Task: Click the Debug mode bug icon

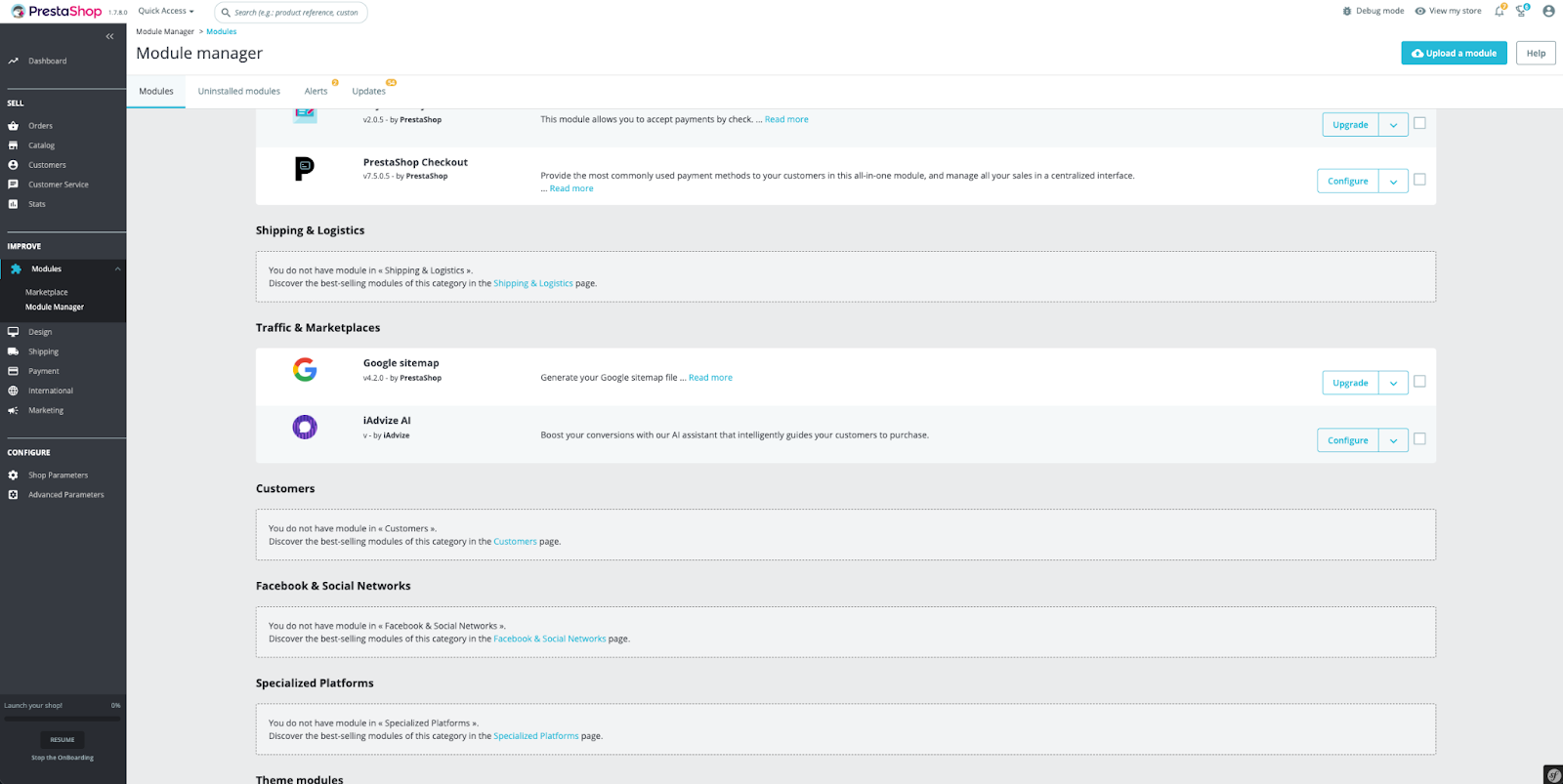Action: [1347, 12]
